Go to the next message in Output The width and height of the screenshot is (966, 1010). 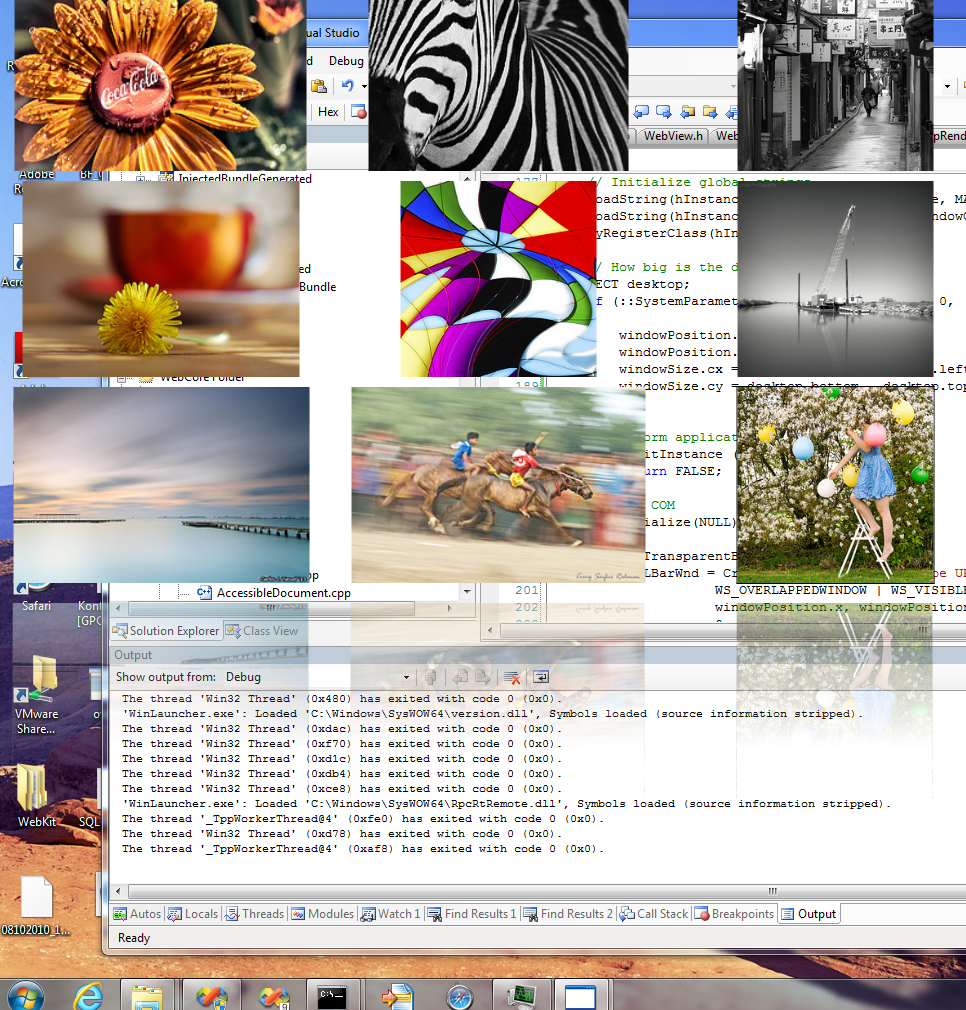[x=482, y=677]
